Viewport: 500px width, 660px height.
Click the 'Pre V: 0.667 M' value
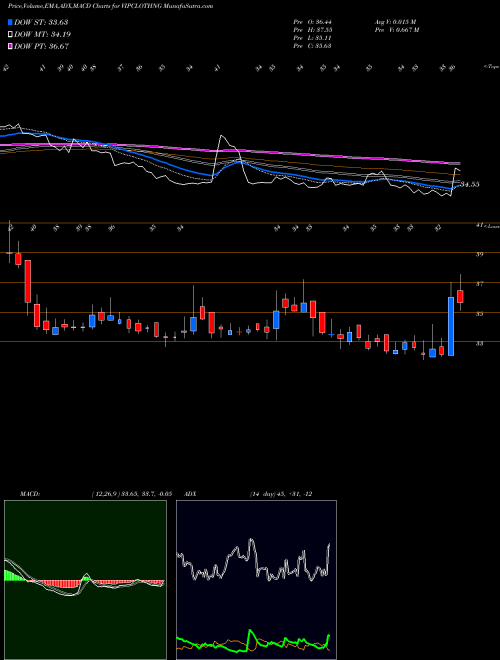(397, 30)
